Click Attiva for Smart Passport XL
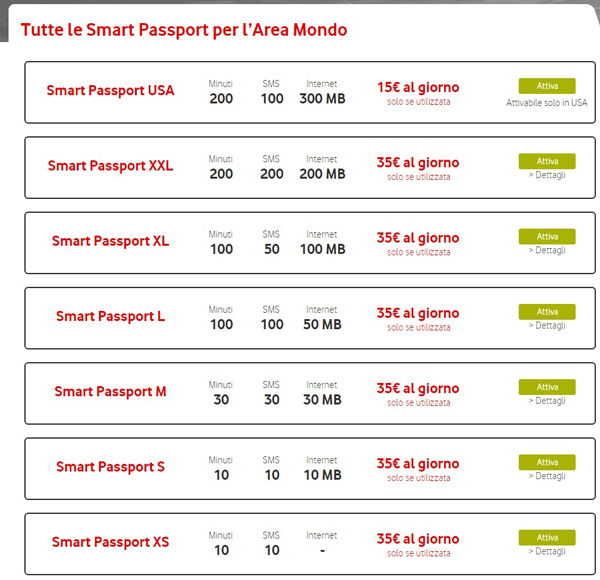 pyautogui.click(x=547, y=236)
